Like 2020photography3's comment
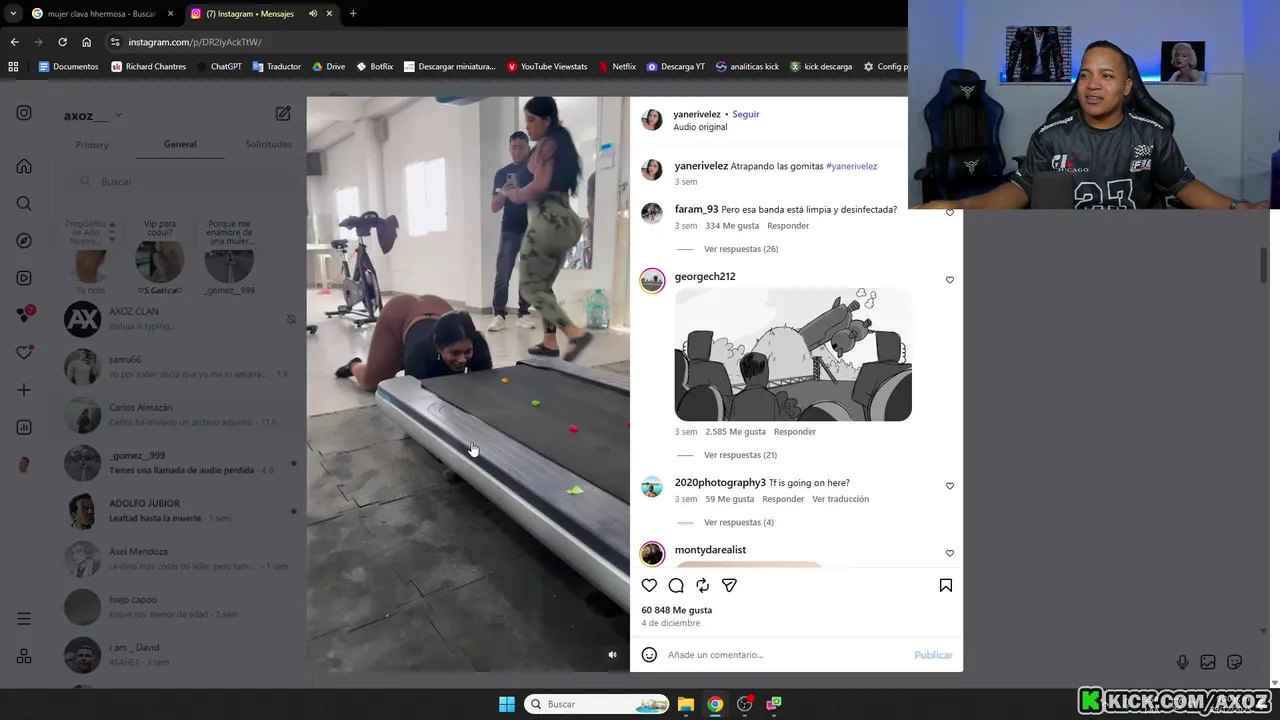Image resolution: width=1280 pixels, height=720 pixels. point(950,486)
